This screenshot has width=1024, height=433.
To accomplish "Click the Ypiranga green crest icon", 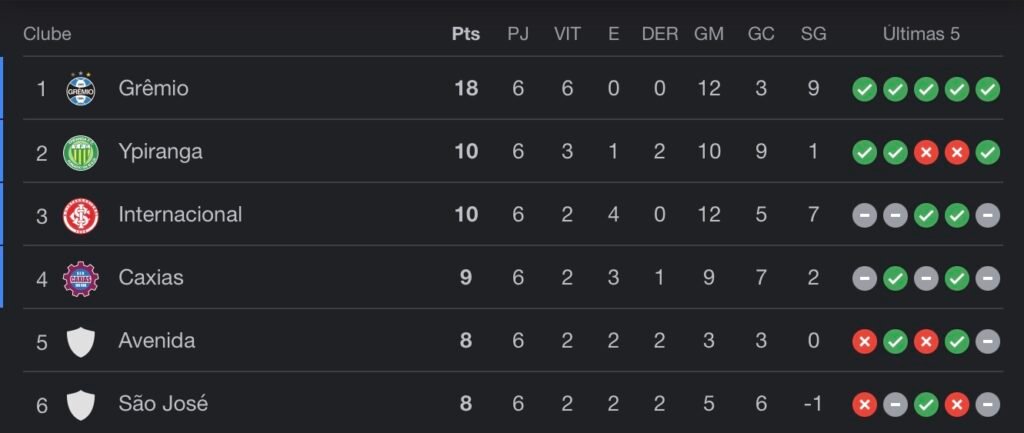I will click(x=80, y=152).
